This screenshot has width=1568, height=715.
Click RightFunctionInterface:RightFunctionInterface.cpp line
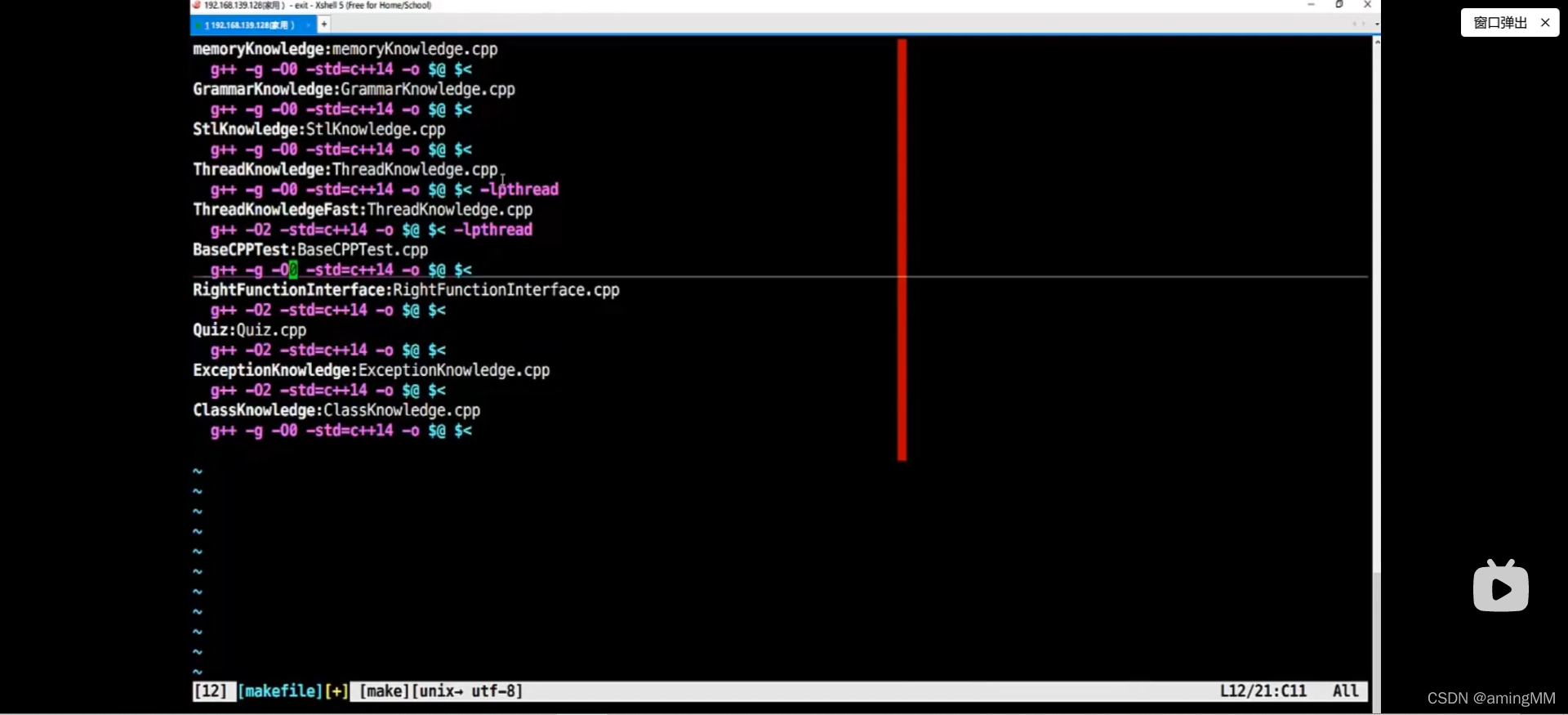(x=406, y=289)
